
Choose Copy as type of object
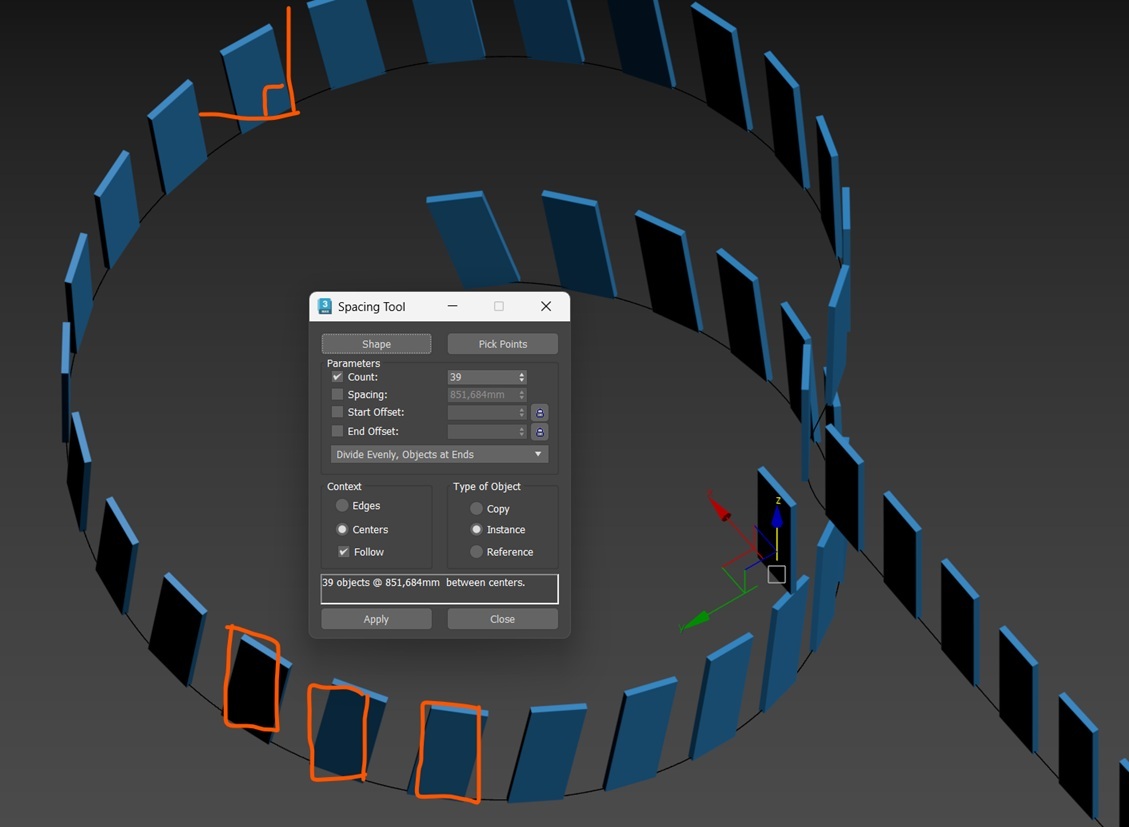(476, 509)
